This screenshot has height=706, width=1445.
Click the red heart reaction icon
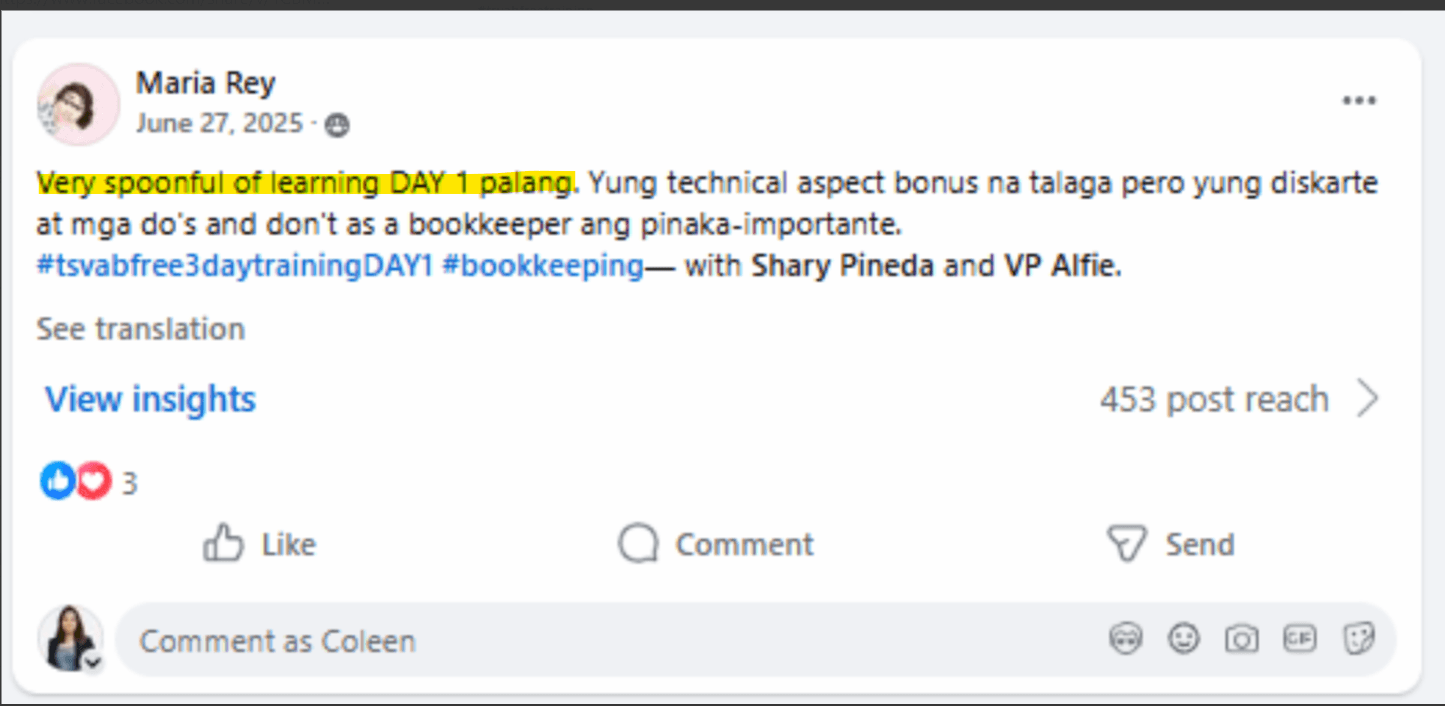coord(92,482)
